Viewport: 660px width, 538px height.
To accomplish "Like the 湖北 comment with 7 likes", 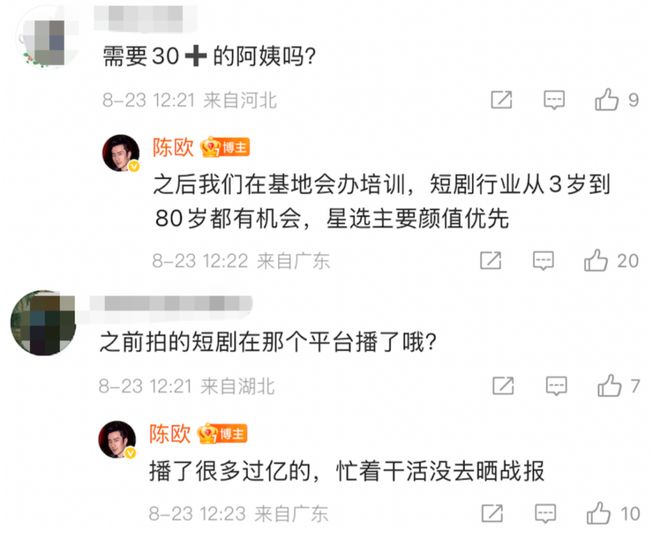I will (x=606, y=385).
